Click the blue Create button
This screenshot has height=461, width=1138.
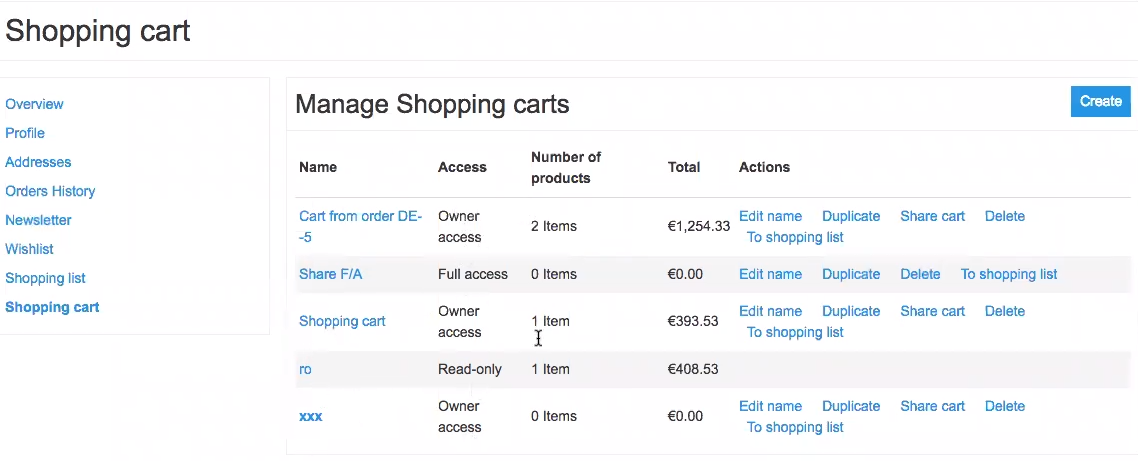(x=1100, y=101)
